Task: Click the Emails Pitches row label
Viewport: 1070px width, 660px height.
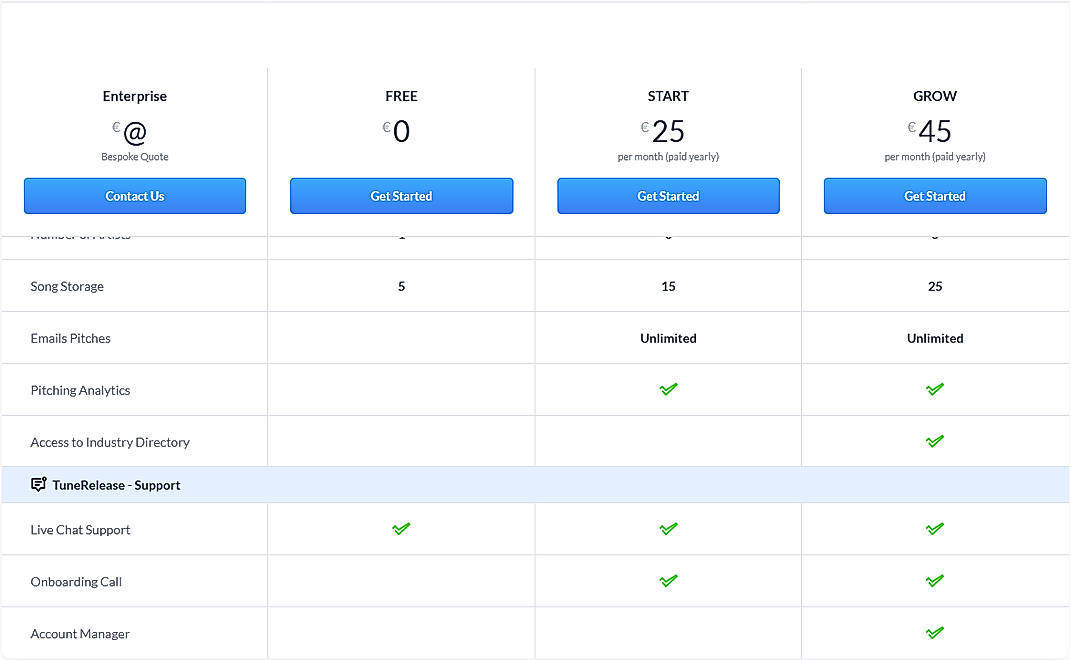Action: click(68, 338)
